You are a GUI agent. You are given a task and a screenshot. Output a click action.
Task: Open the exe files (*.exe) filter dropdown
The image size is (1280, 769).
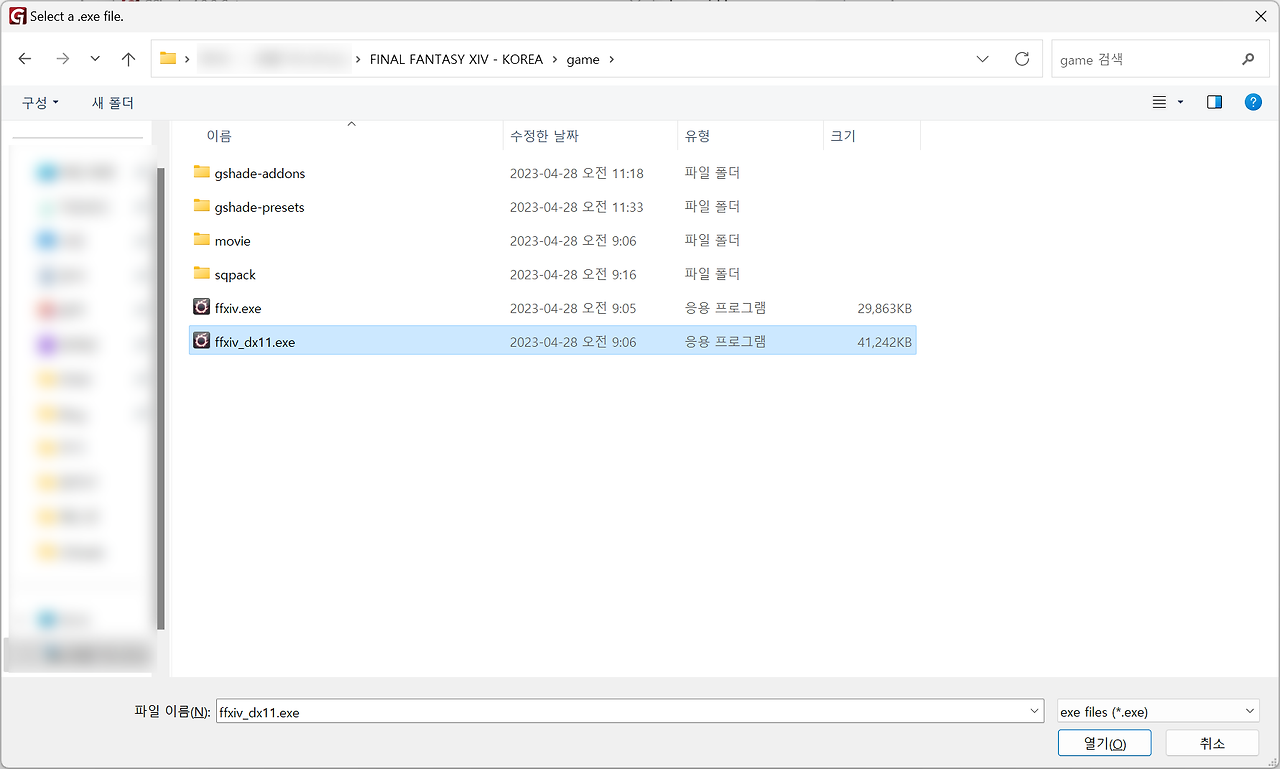1157,711
